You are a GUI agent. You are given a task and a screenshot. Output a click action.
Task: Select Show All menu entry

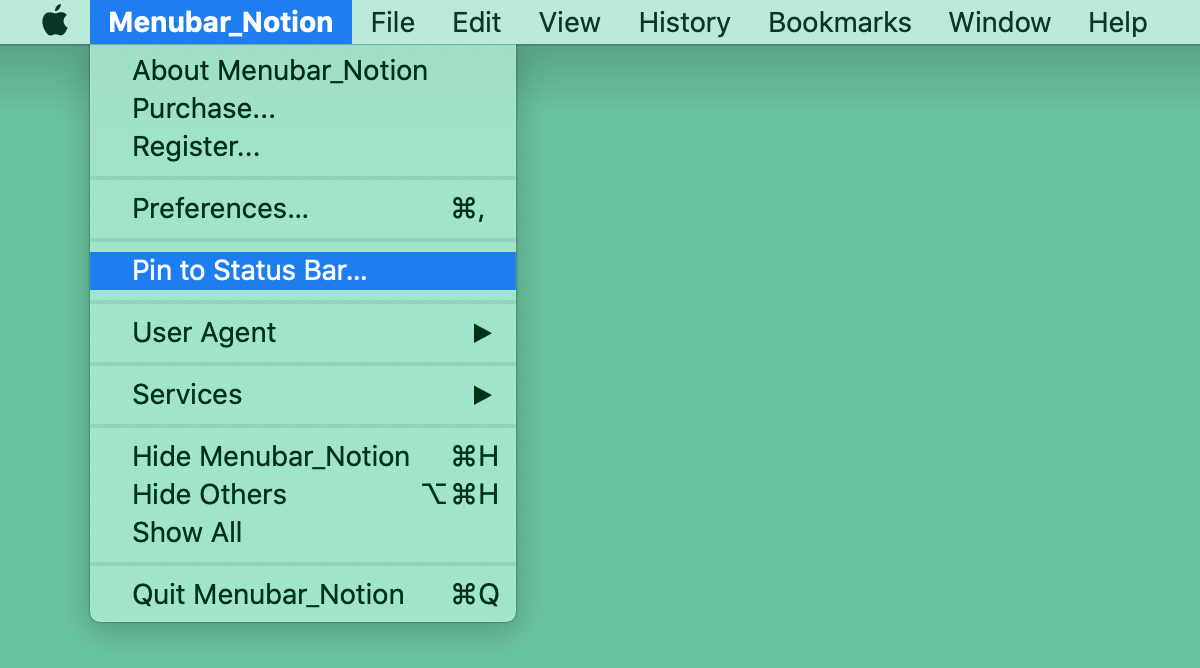click(x=303, y=533)
